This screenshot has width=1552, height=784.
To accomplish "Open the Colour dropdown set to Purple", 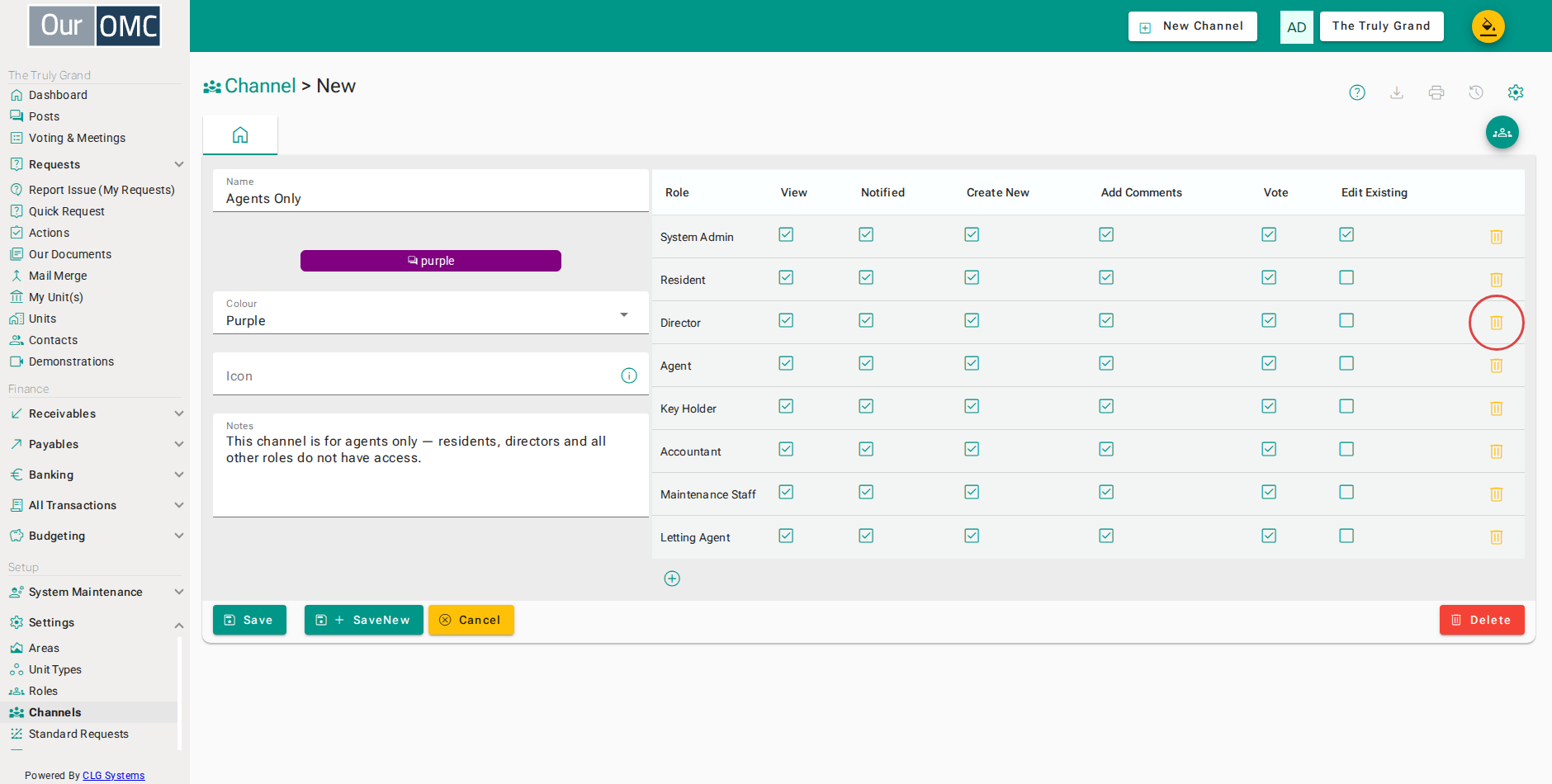I will click(x=431, y=313).
